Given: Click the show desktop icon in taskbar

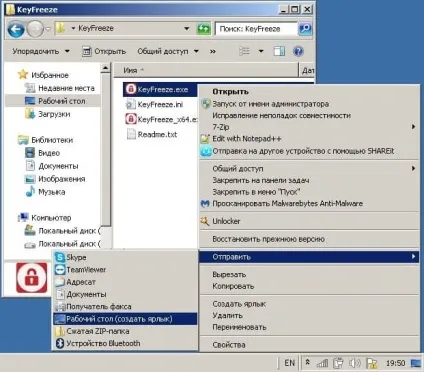Looking at the screenshot, I should click(x=416, y=363).
